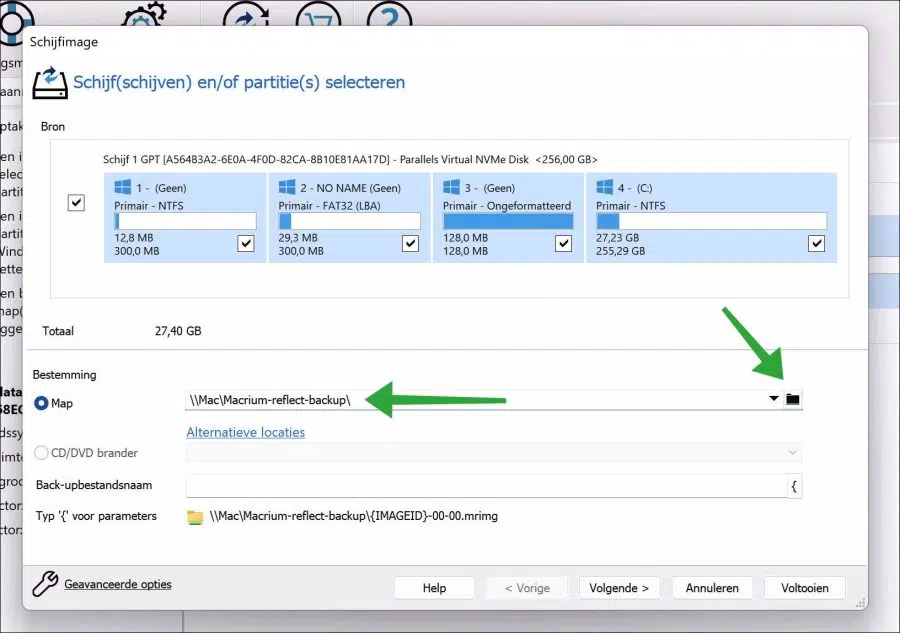
Task: Expand the destination folder path dropdown
Action: tap(773, 398)
